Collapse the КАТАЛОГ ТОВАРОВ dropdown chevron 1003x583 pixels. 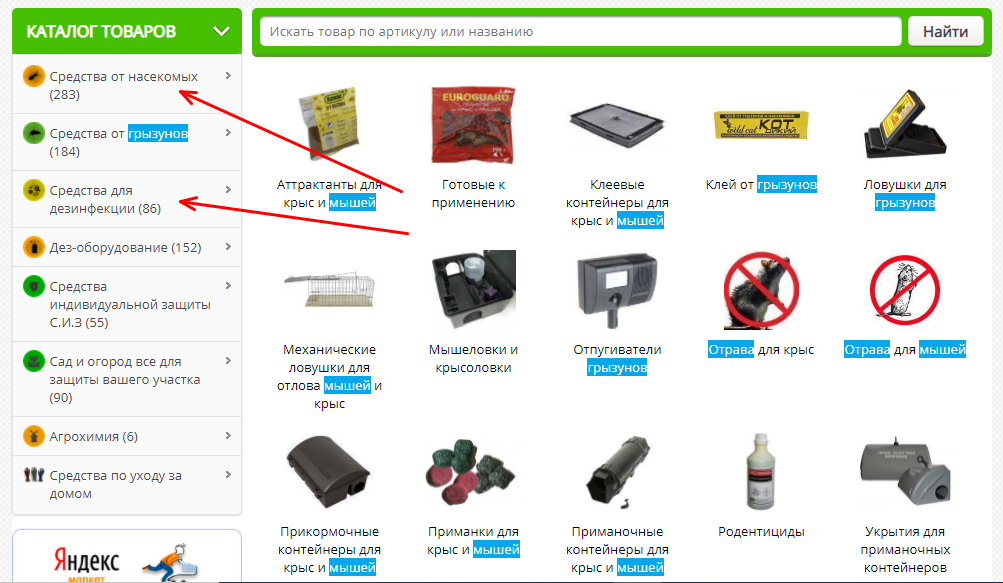click(x=221, y=31)
